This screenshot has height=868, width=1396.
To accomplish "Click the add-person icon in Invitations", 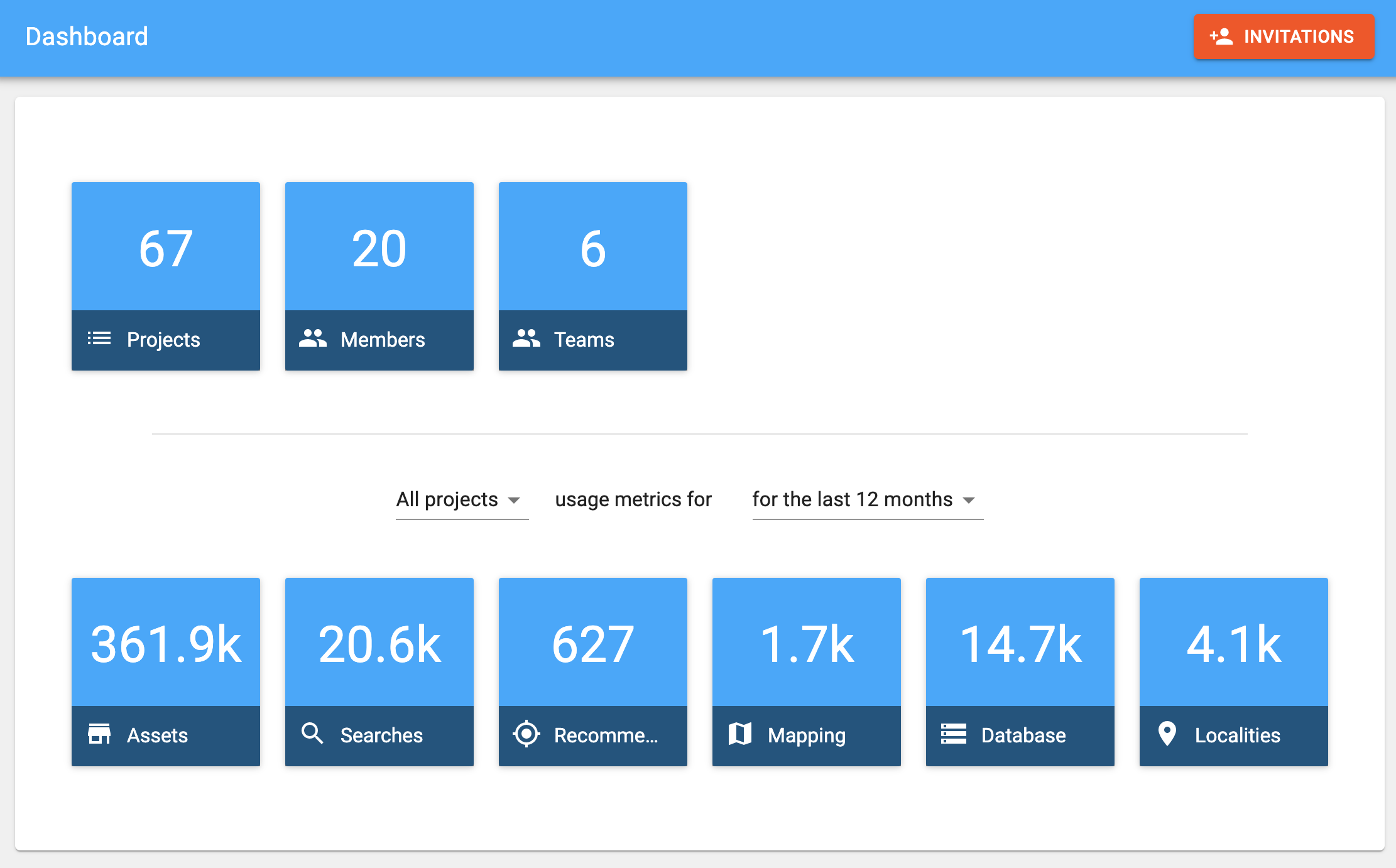I will 1221,36.
